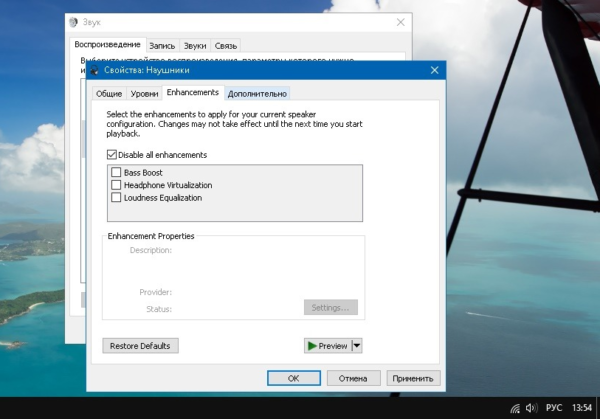Open the Дополнительно tab

pos(257,94)
